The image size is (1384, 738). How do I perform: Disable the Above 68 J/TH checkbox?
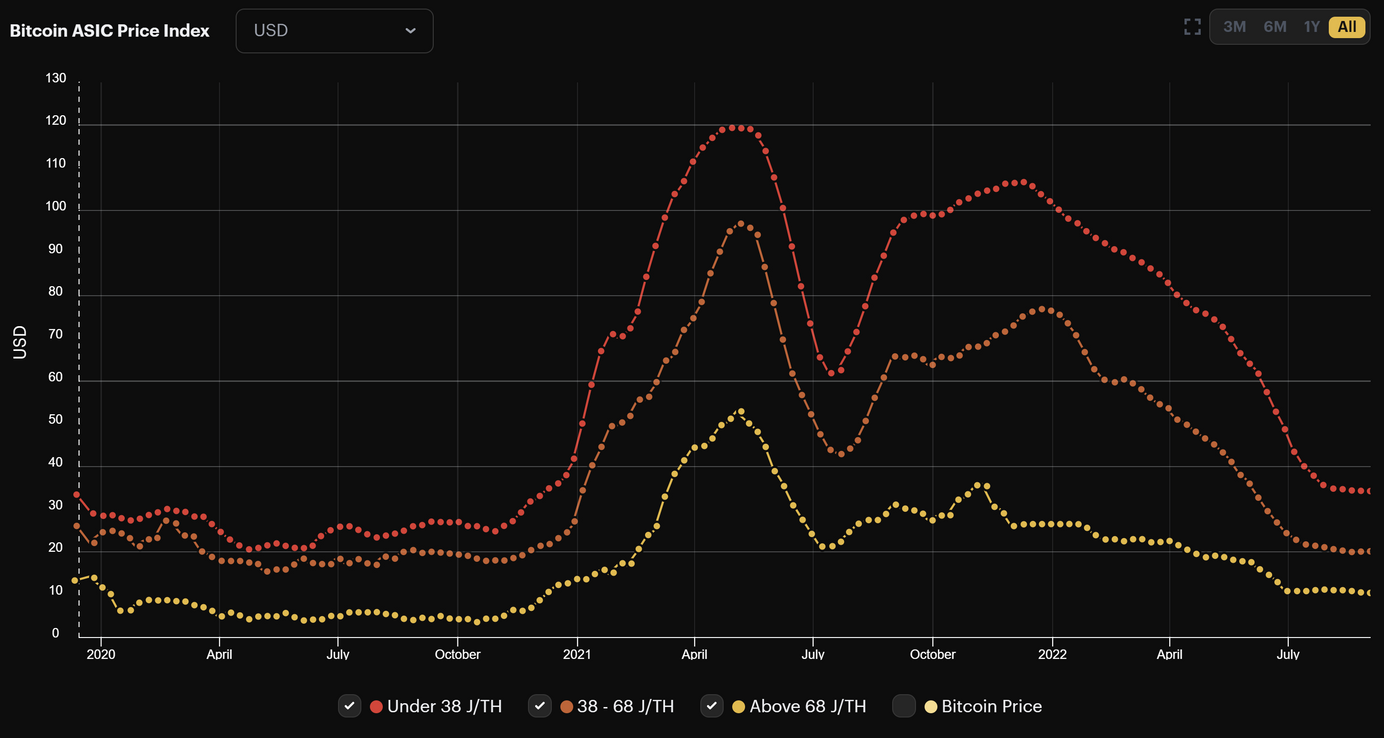(712, 706)
